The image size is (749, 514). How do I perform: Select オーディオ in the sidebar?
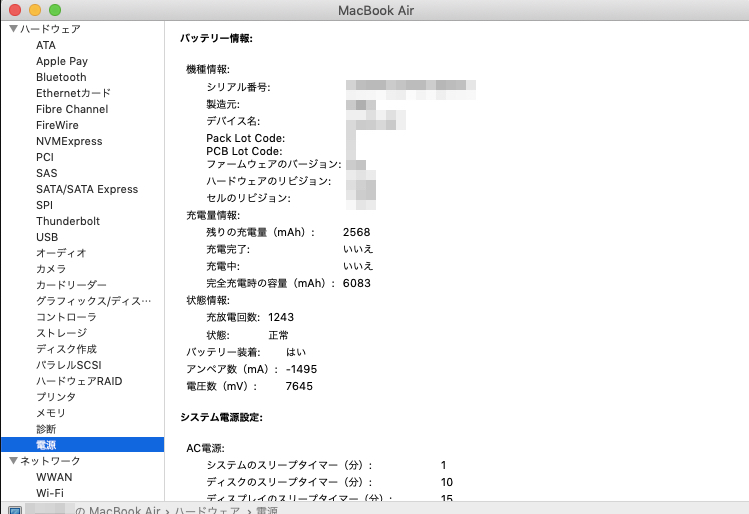[61, 253]
